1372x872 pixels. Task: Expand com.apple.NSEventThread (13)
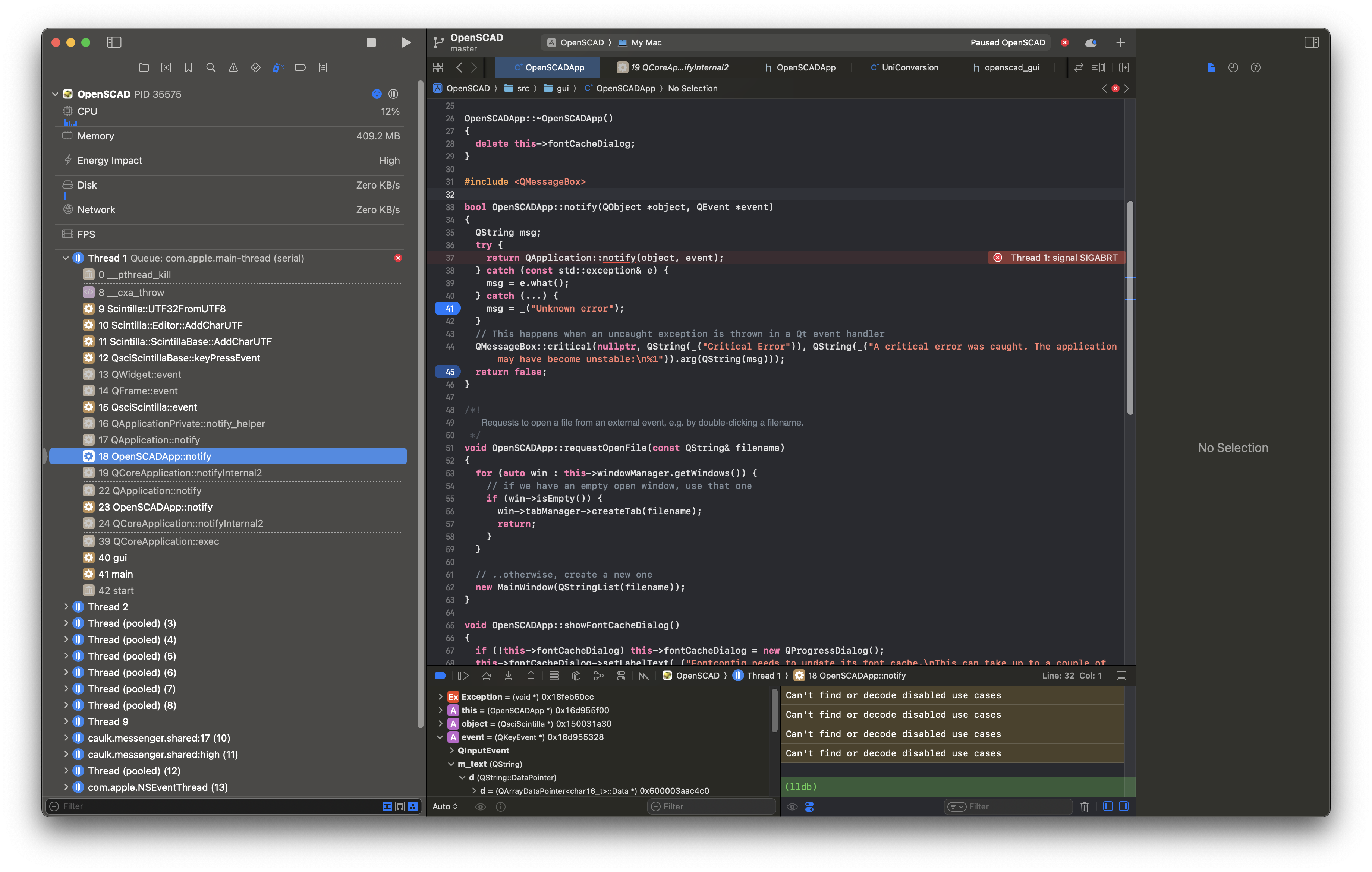pos(66,787)
